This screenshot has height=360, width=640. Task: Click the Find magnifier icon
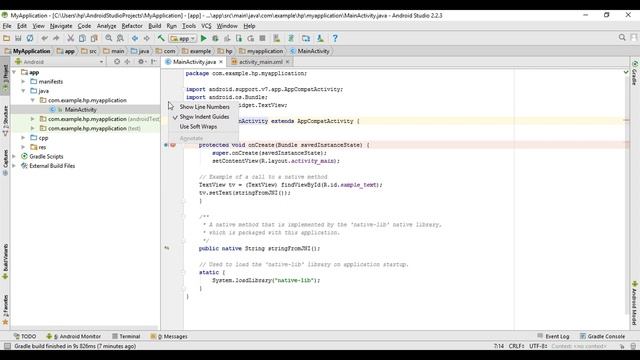(x=109, y=38)
